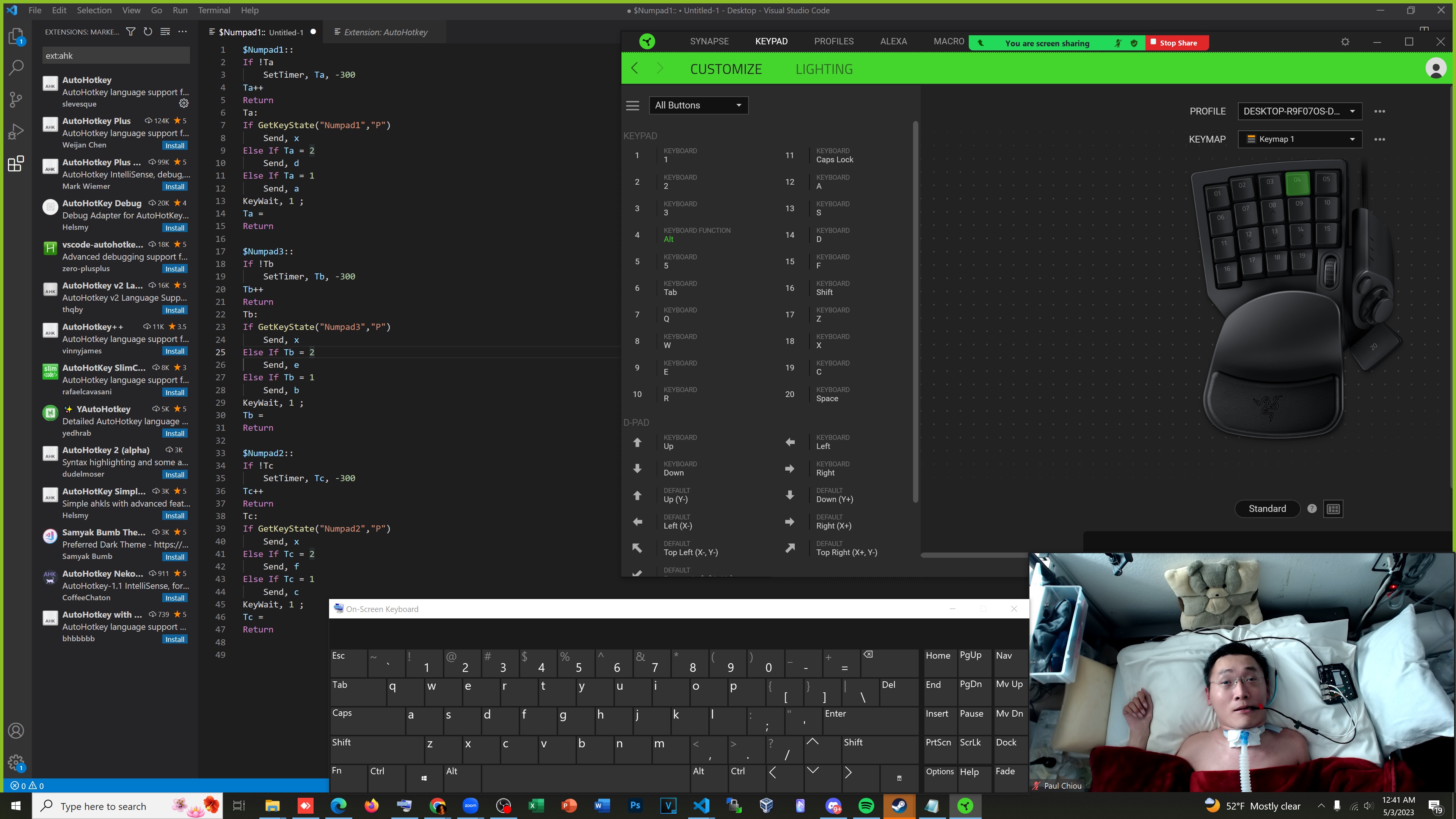The image size is (1456, 819).
Task: Install the AutoHotkey Plus extension
Action: [x=175, y=145]
